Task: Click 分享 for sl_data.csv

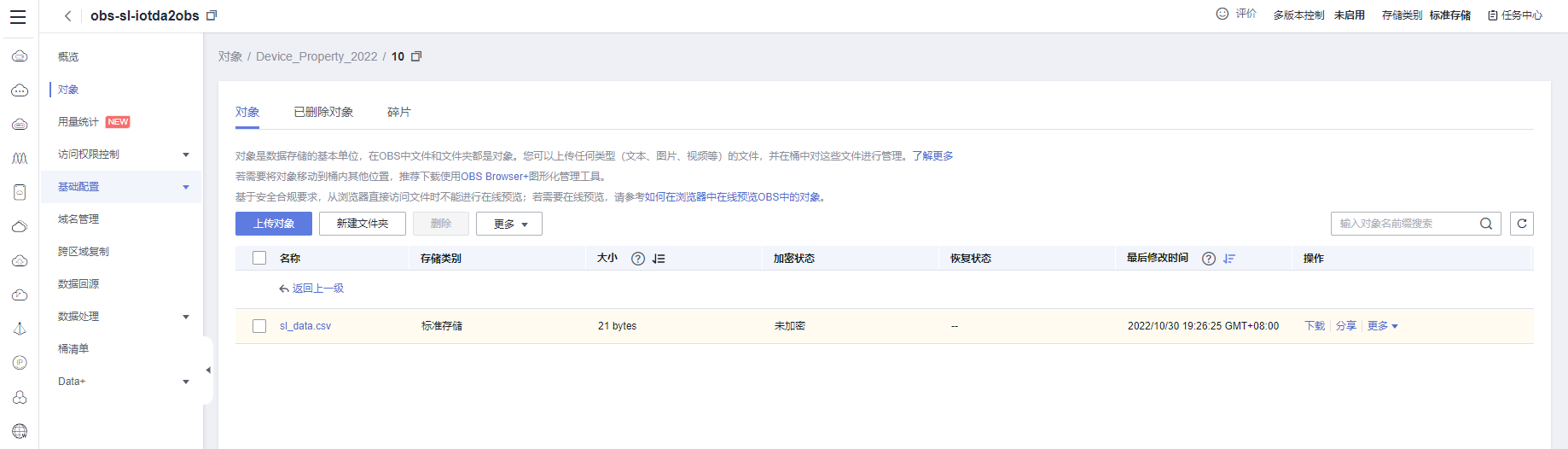Action: click(1346, 326)
